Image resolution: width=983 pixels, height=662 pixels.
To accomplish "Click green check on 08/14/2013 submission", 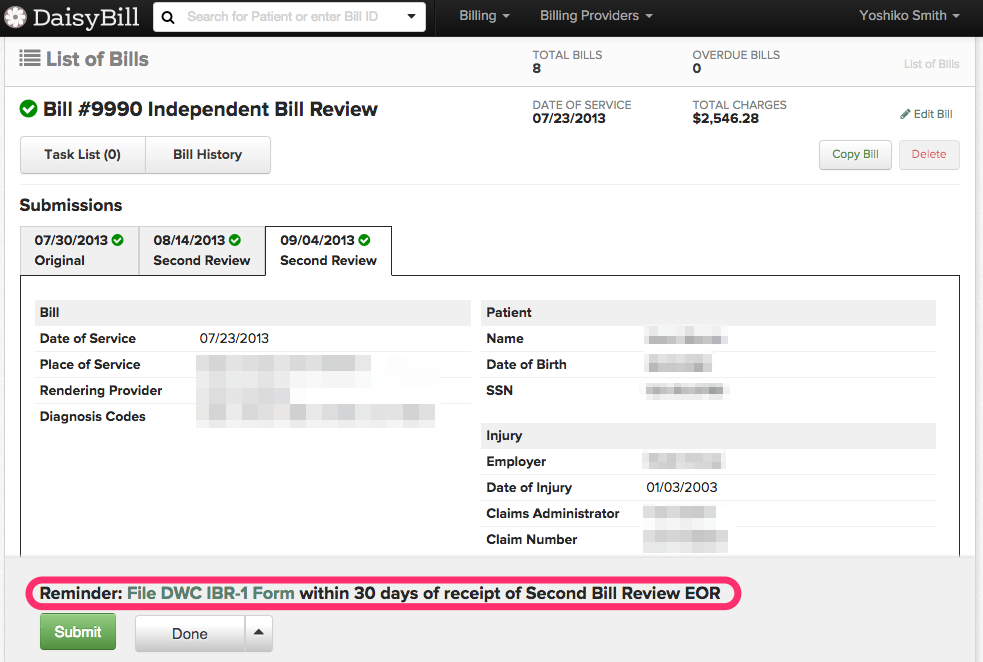I will (235, 240).
